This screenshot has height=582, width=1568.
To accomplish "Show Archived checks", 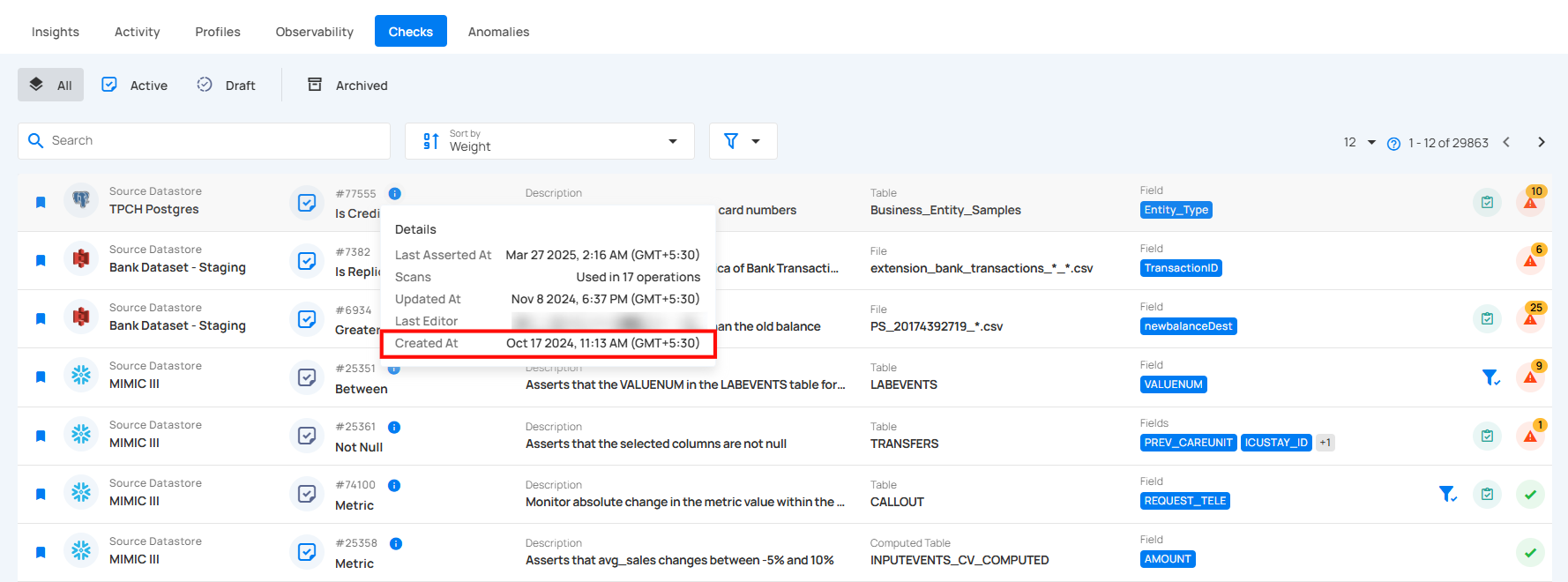I will (347, 85).
